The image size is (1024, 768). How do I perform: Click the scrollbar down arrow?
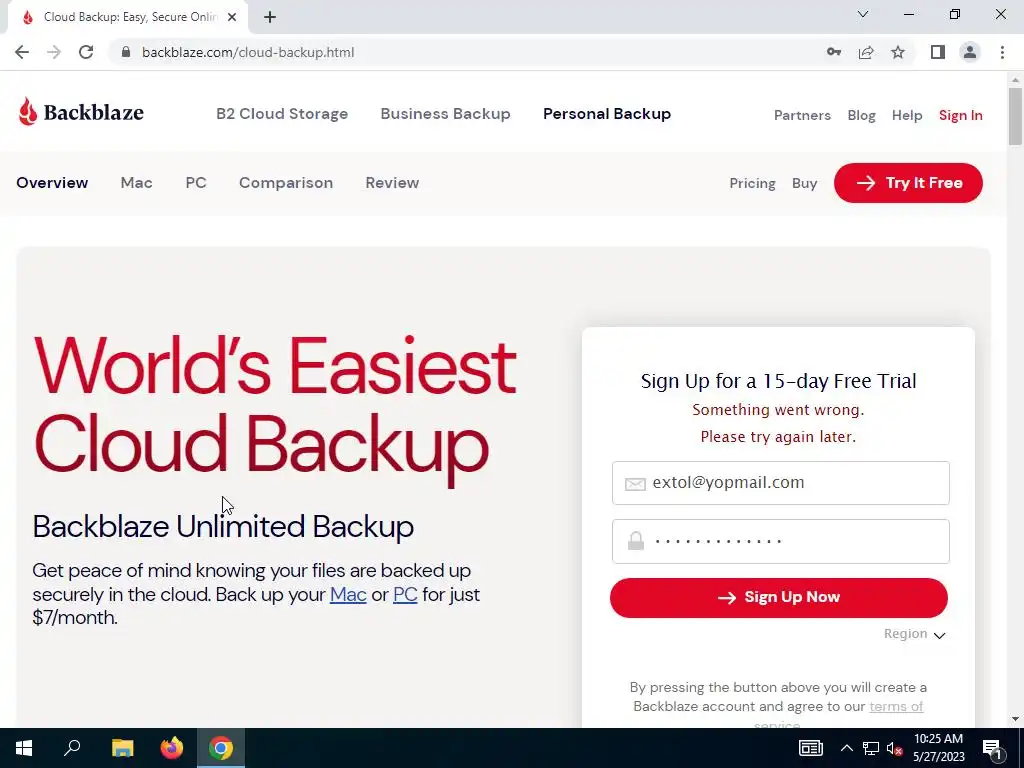[x=1015, y=719]
